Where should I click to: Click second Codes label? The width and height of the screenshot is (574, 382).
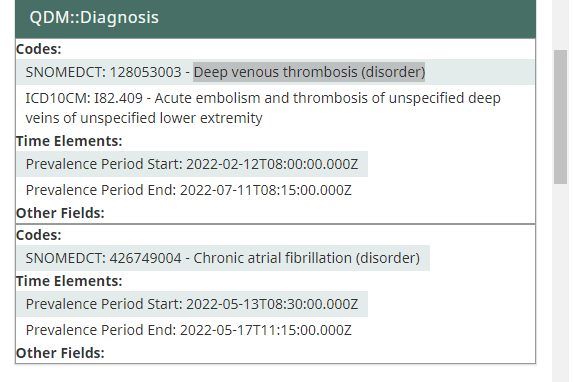coord(38,235)
